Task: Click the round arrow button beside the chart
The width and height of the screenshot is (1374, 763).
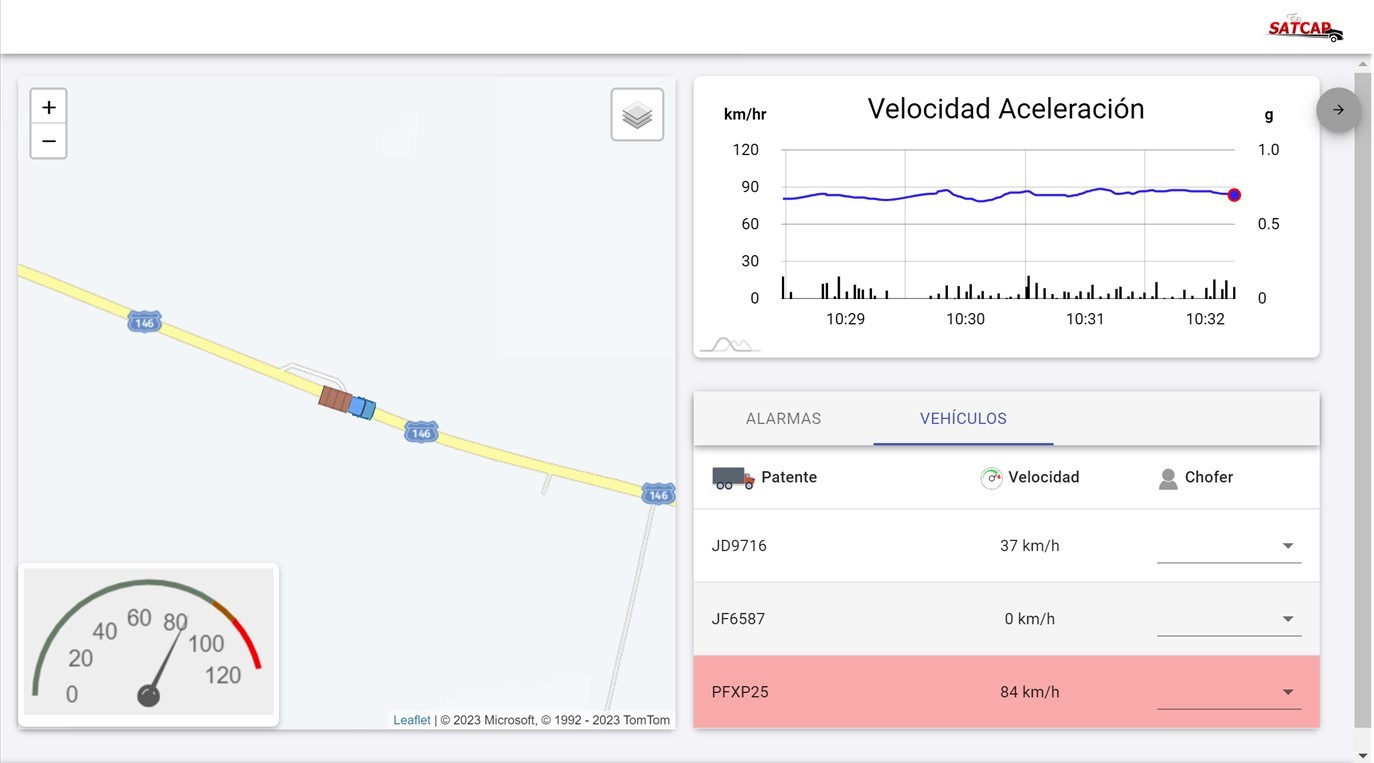Action: (1338, 110)
